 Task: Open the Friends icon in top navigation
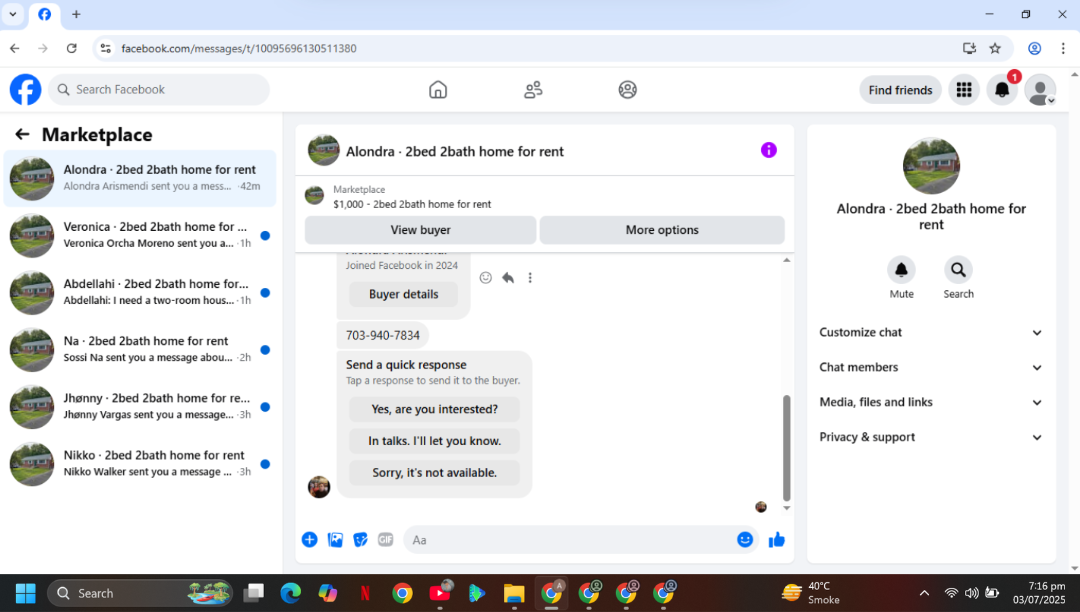pyautogui.click(x=533, y=89)
